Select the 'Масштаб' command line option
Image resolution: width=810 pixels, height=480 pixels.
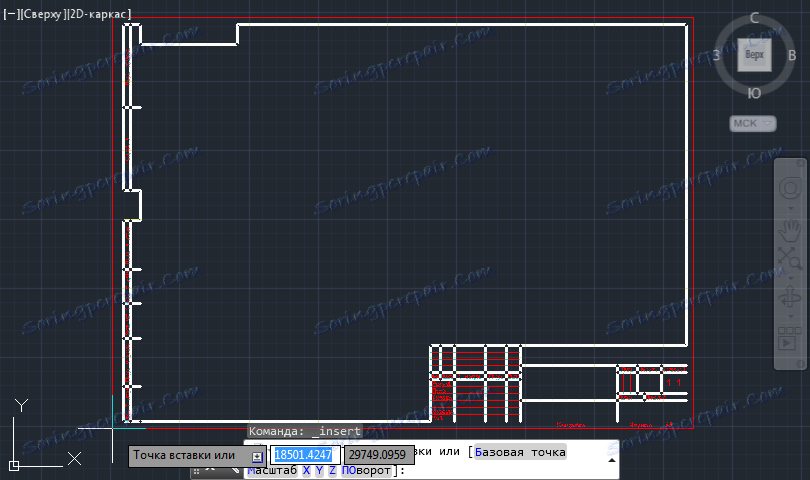pyautogui.click(x=271, y=470)
